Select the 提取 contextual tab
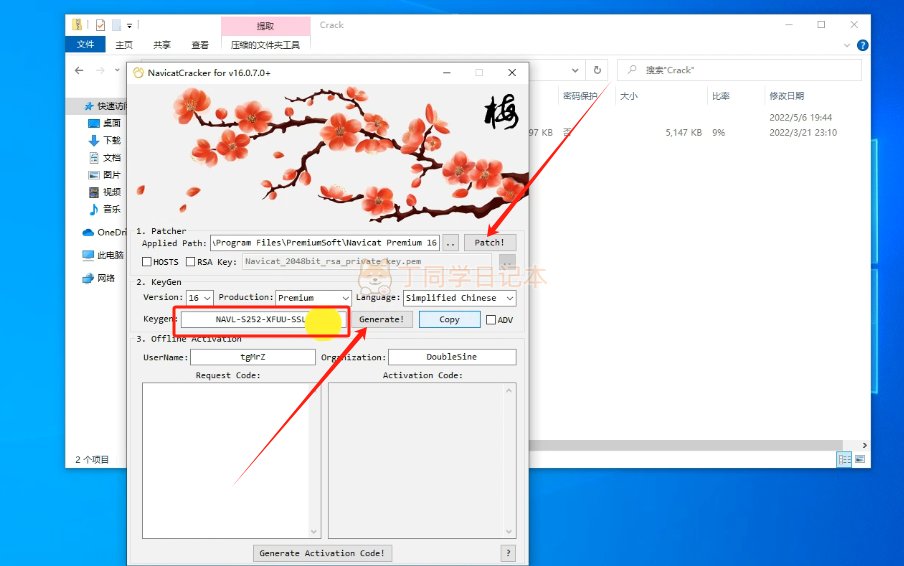 coord(265,26)
